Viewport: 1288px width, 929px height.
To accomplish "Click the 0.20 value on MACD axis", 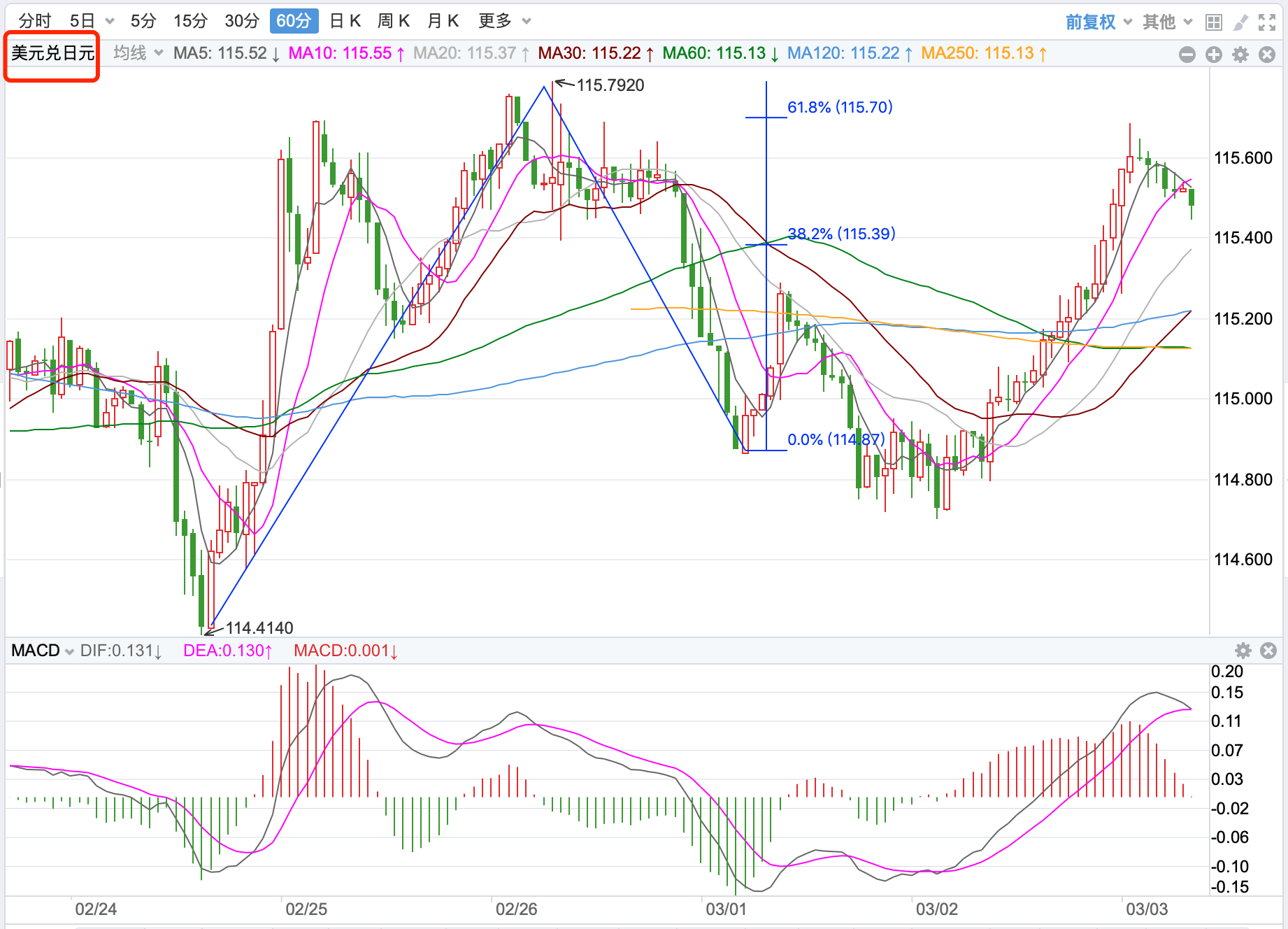I will tap(1227, 672).
